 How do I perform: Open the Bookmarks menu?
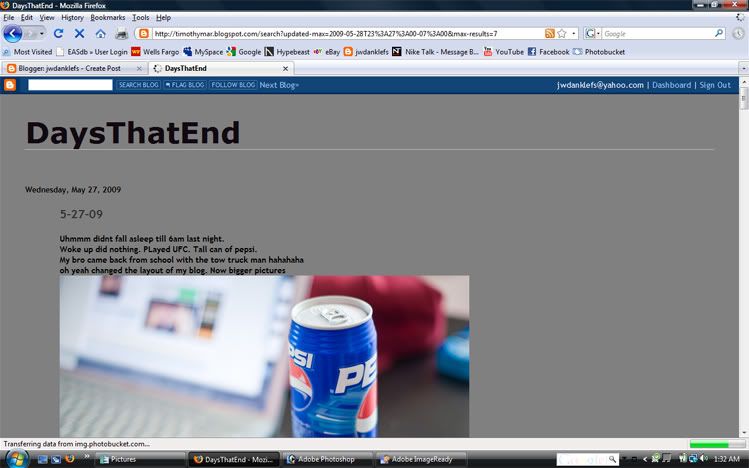click(x=108, y=18)
